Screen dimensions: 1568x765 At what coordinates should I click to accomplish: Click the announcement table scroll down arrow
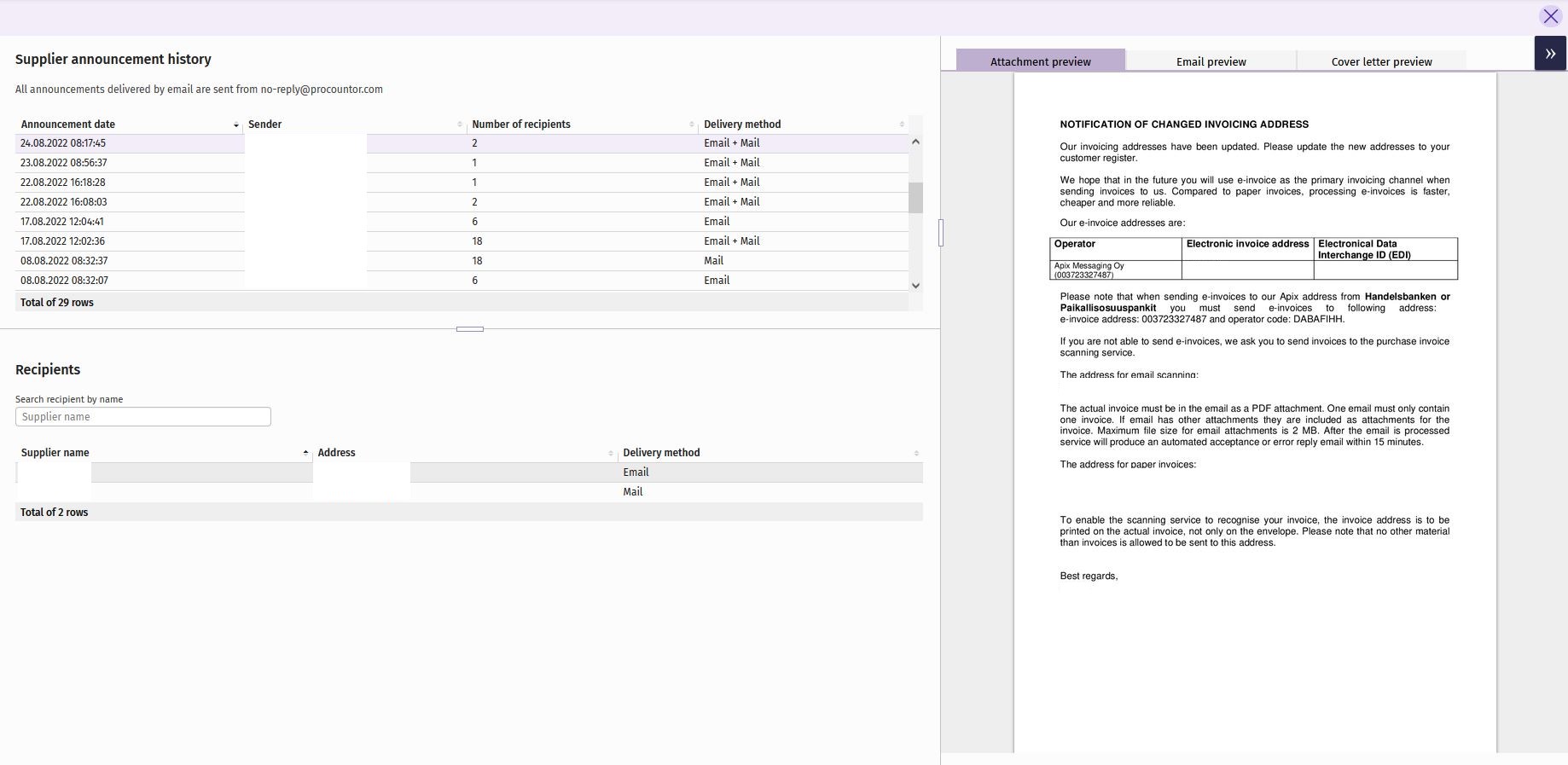(x=915, y=285)
